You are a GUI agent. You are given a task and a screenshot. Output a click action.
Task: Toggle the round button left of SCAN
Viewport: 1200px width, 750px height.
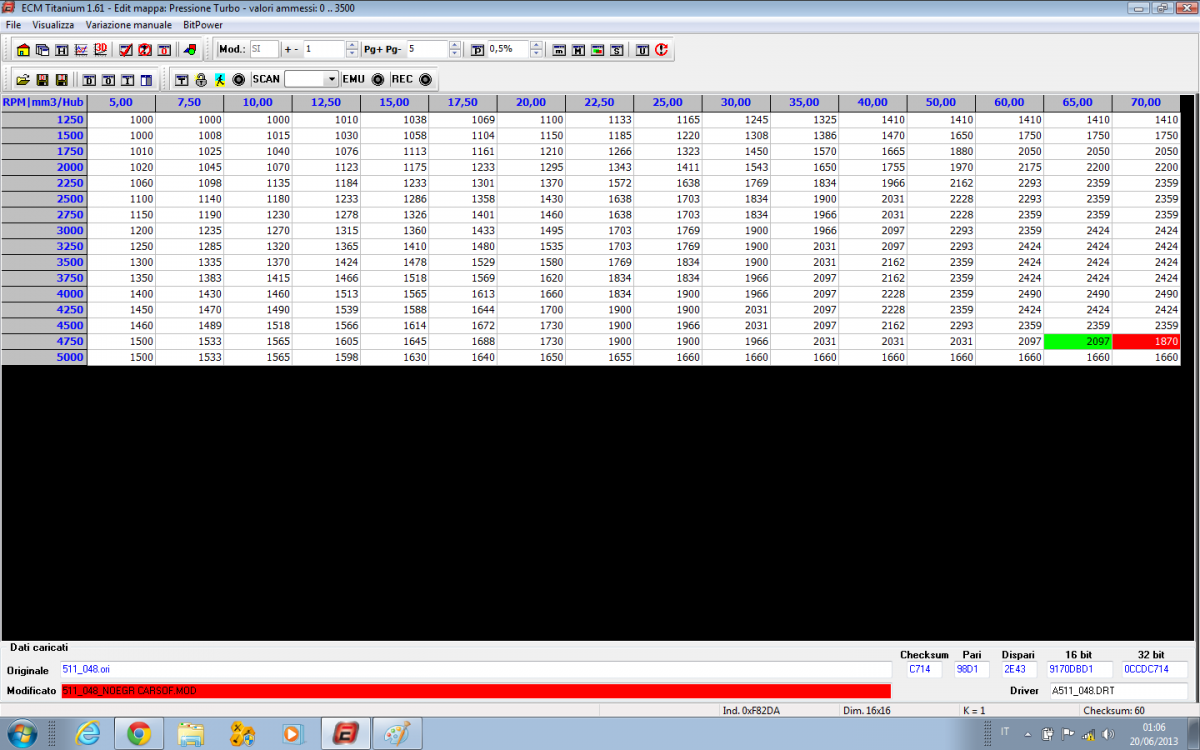238,79
